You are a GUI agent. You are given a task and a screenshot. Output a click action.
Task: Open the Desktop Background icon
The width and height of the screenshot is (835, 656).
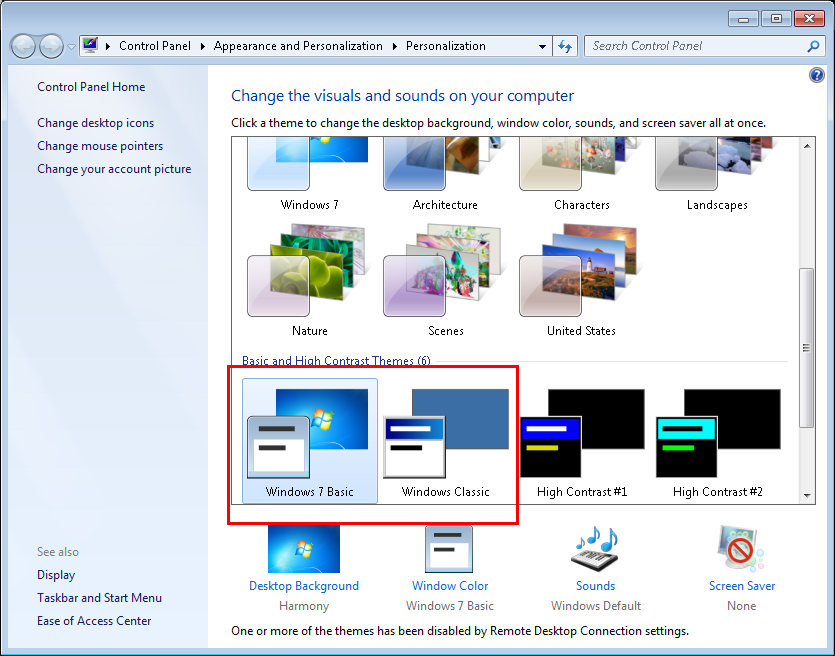pyautogui.click(x=303, y=550)
